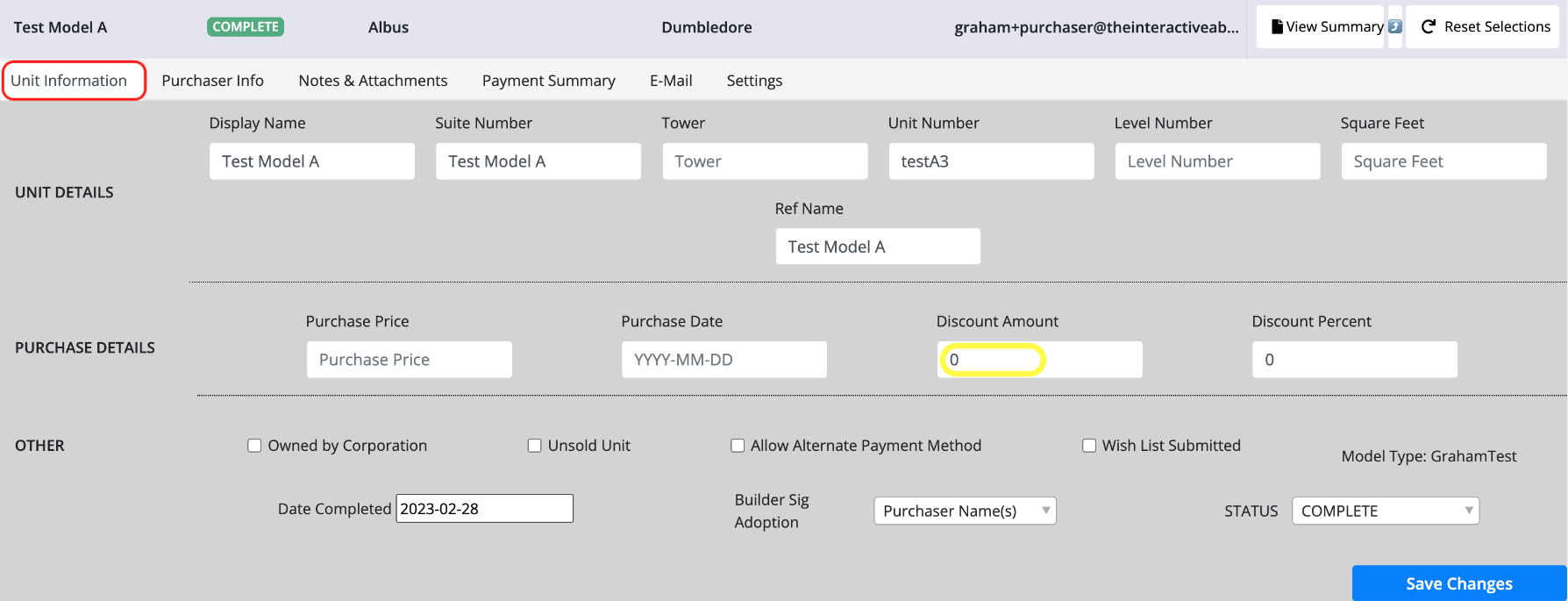The width and height of the screenshot is (1568, 601).
Task: Select the Tower input box
Action: [765, 161]
